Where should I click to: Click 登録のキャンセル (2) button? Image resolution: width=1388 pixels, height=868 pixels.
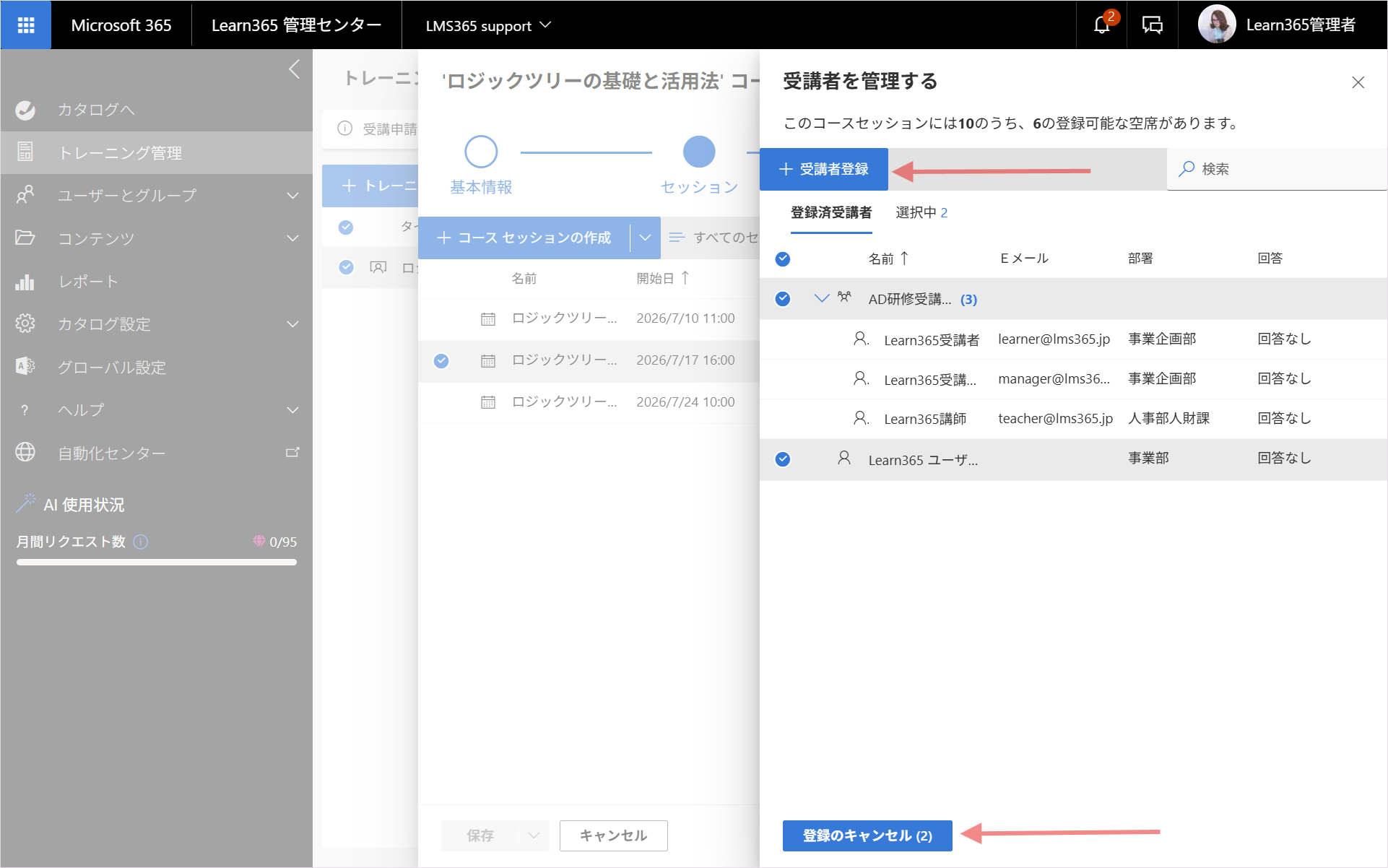[x=867, y=836]
